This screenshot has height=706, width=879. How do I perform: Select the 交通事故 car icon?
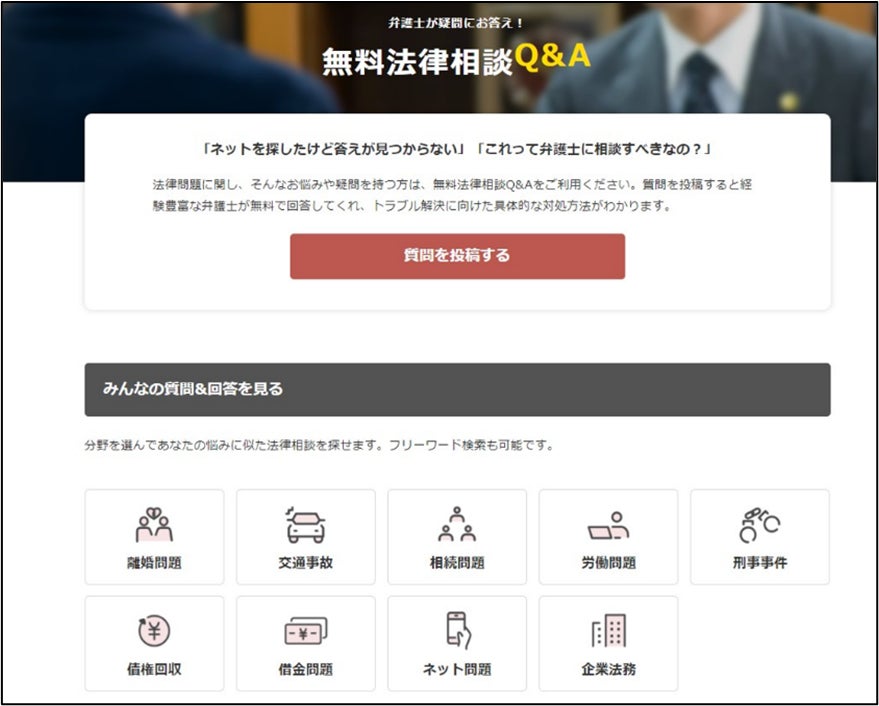click(x=306, y=525)
